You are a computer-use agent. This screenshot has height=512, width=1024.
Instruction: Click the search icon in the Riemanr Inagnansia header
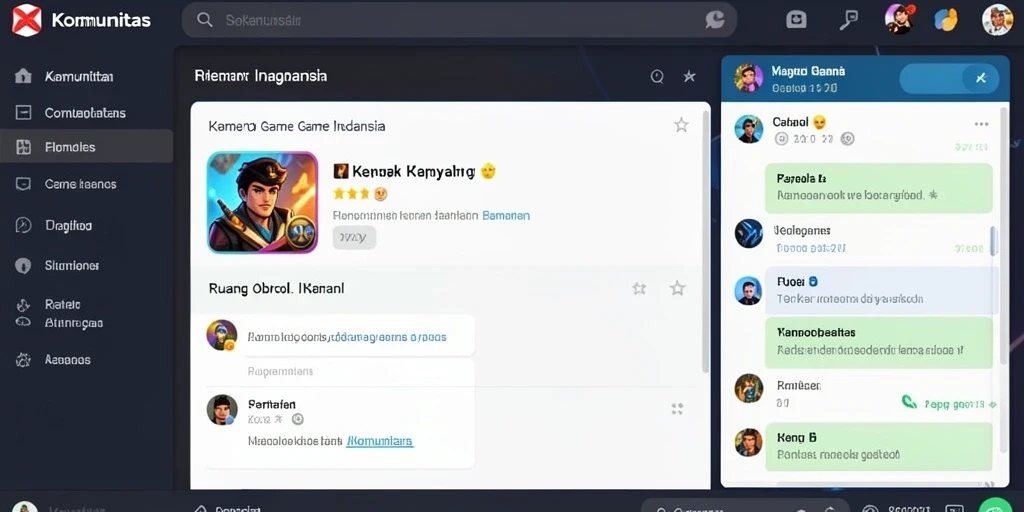657,76
